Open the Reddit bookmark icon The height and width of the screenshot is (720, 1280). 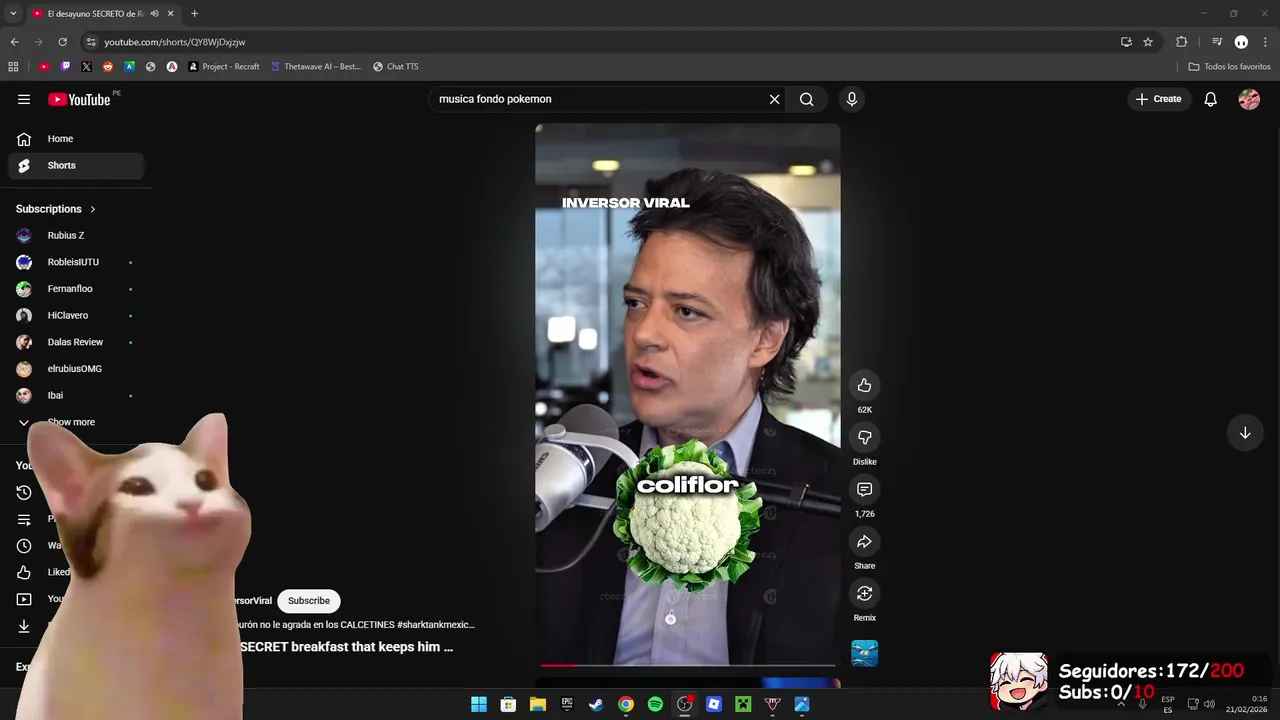(108, 67)
